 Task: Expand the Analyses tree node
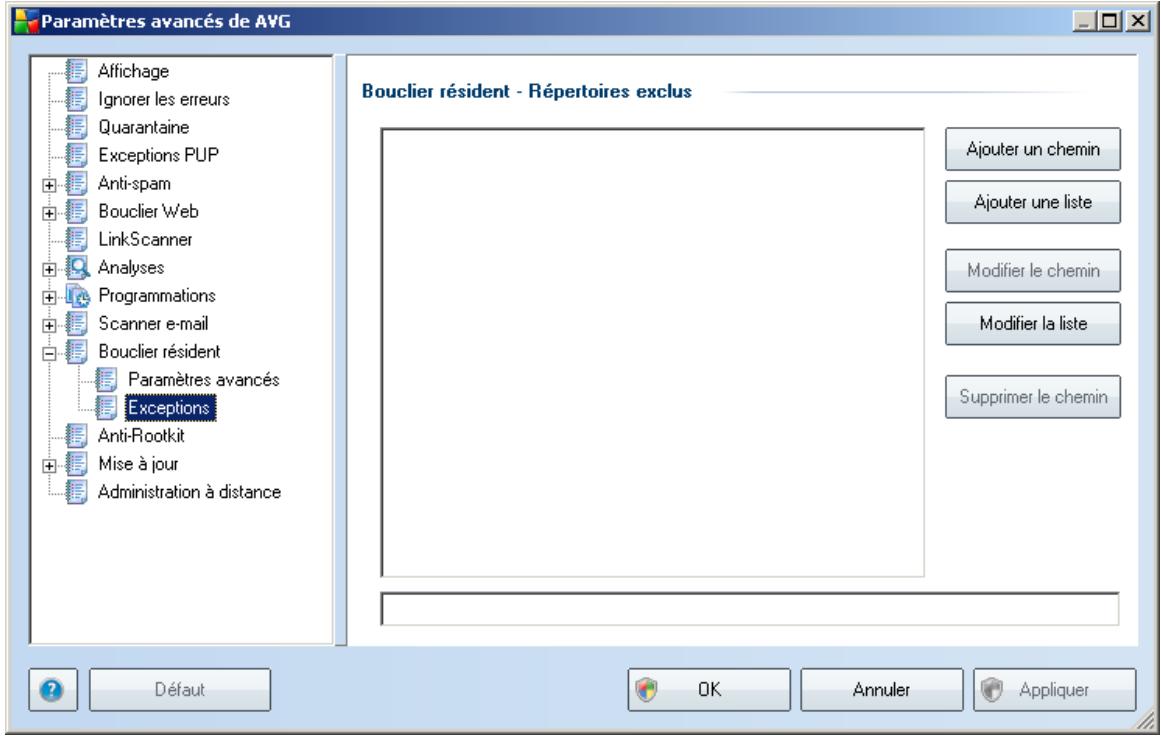click(x=49, y=270)
